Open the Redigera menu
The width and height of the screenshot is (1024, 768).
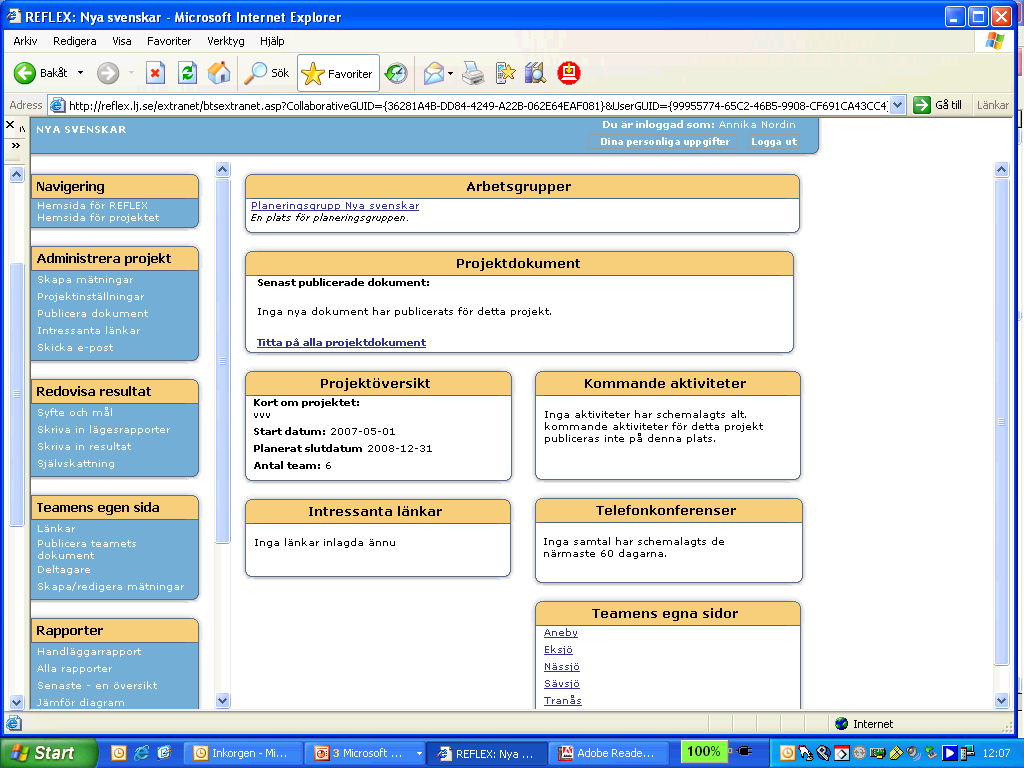click(74, 41)
